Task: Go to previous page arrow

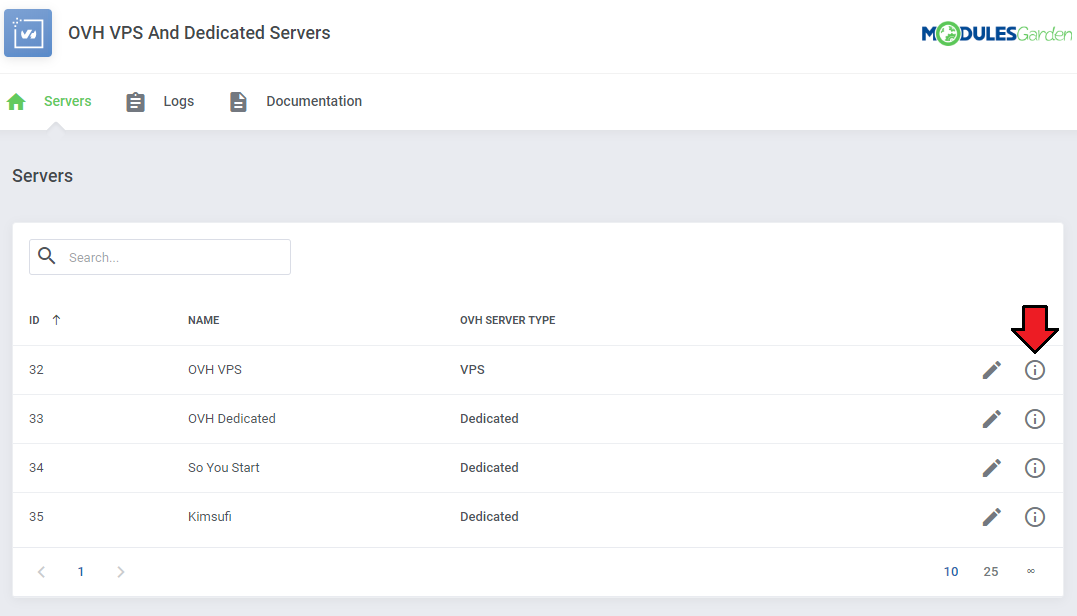Action: coord(41,571)
